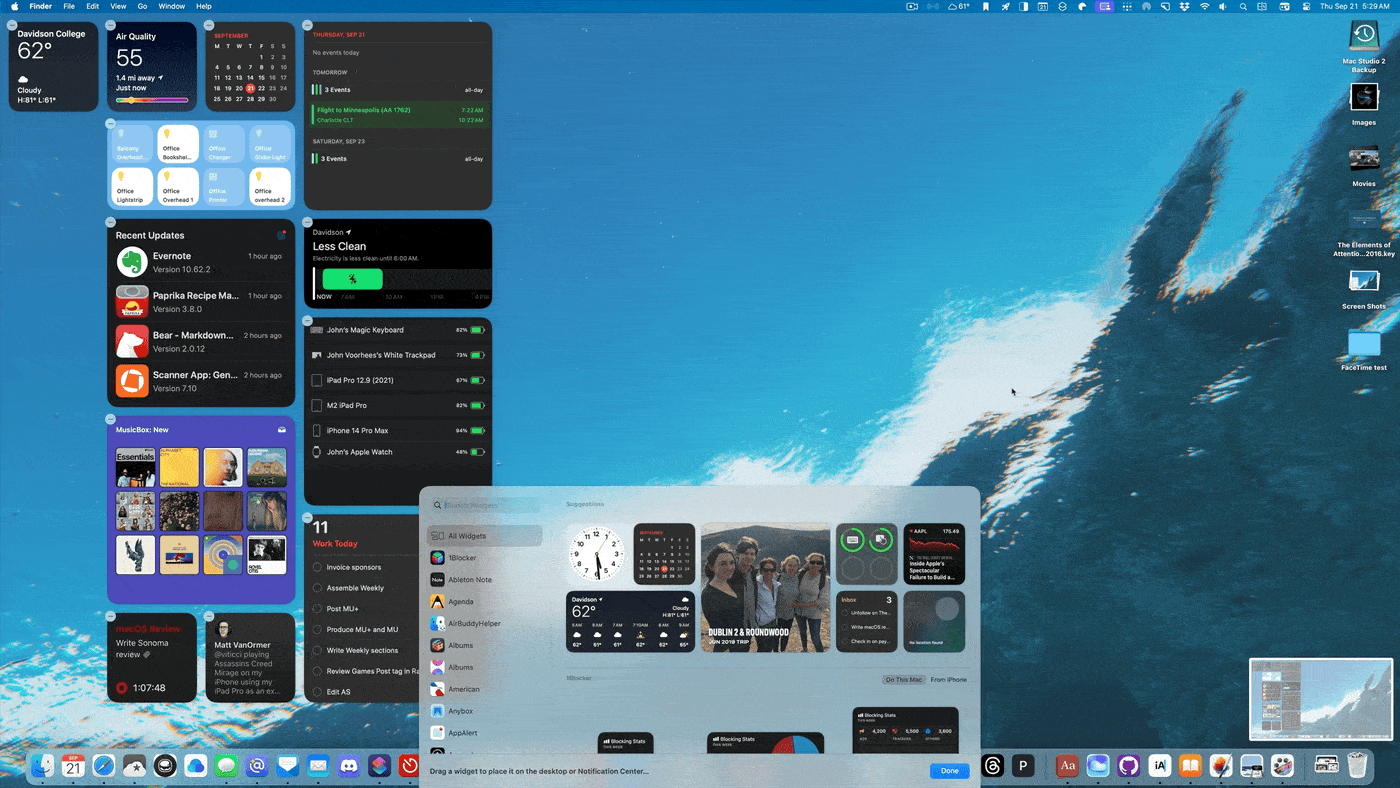Click the Done button in widget gallery
This screenshot has width=1400, height=788.
[x=949, y=771]
